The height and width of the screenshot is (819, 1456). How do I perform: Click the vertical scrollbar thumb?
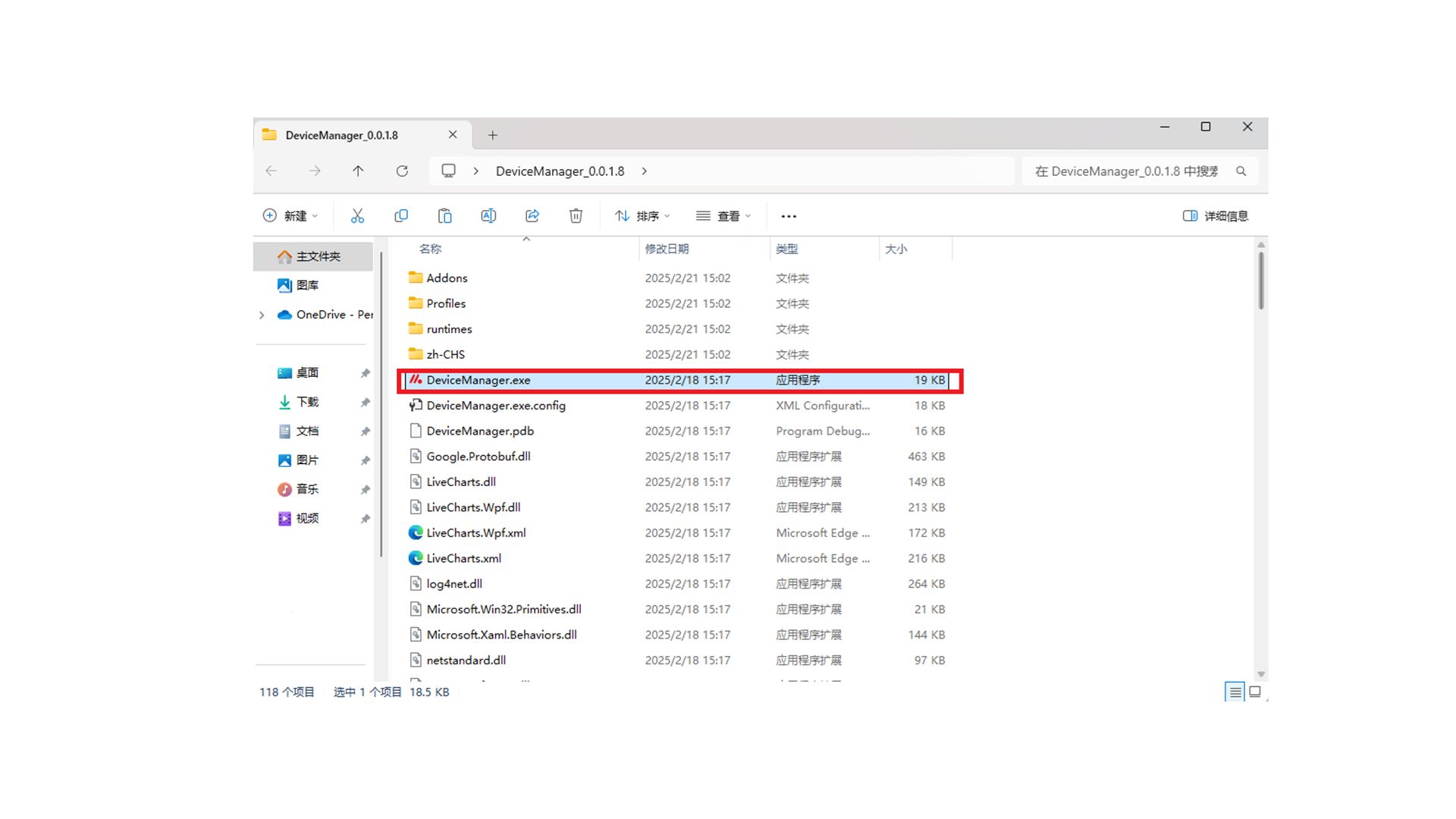[1261, 281]
